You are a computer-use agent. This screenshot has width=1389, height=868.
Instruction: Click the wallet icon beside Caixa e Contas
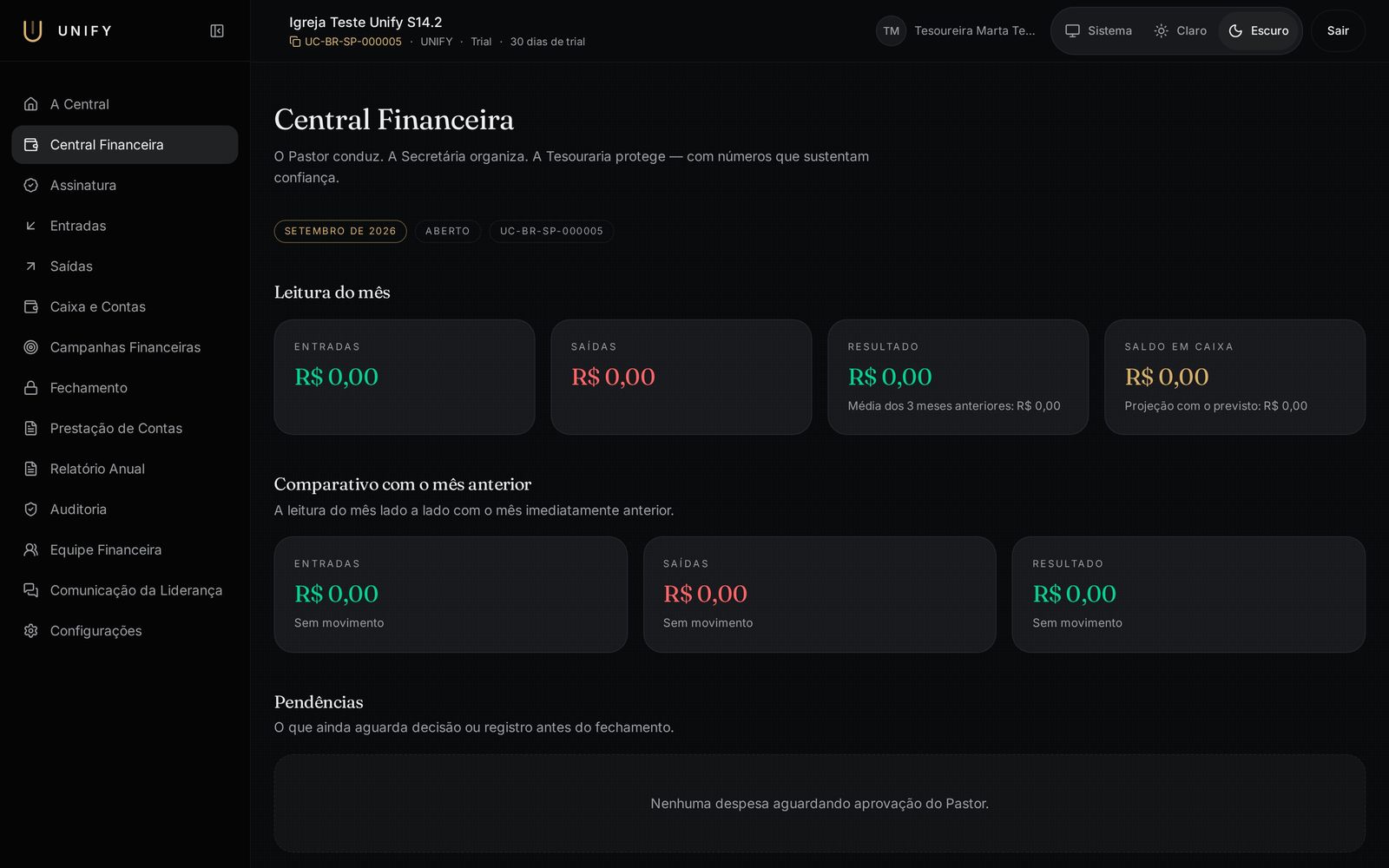click(31, 306)
